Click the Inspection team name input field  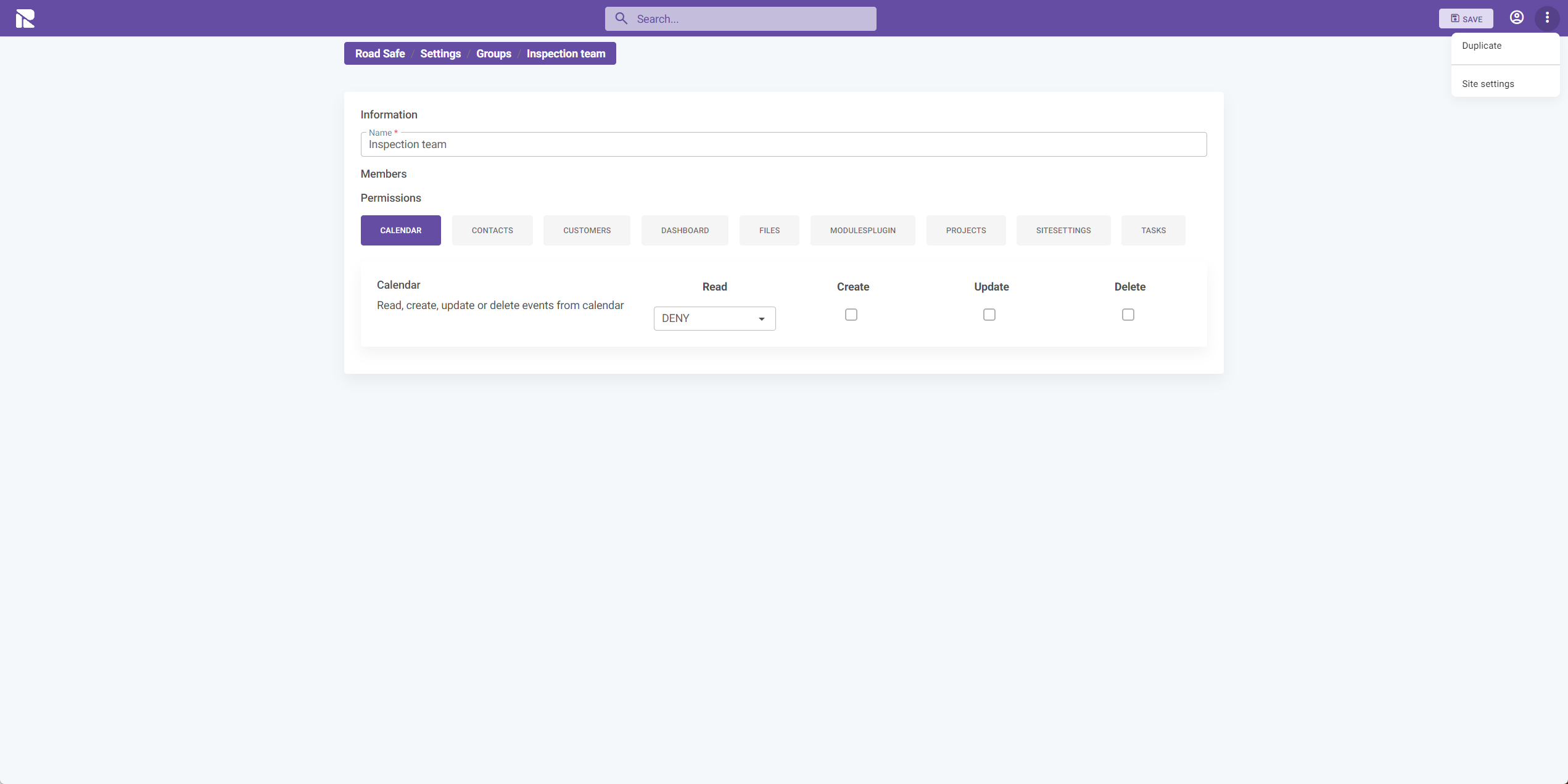tap(783, 144)
